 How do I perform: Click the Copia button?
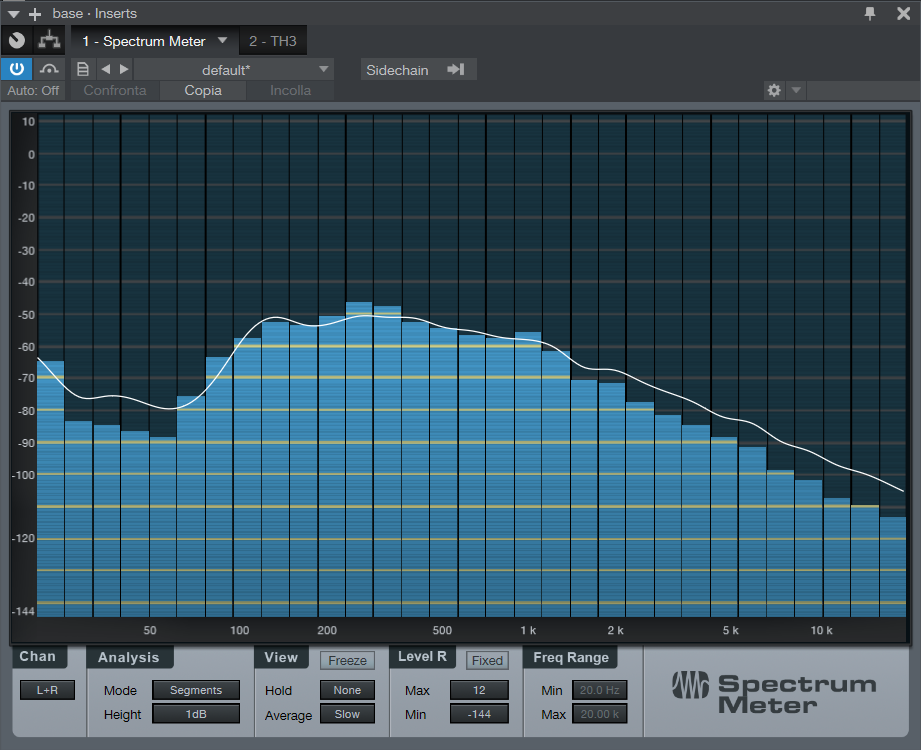(203, 91)
